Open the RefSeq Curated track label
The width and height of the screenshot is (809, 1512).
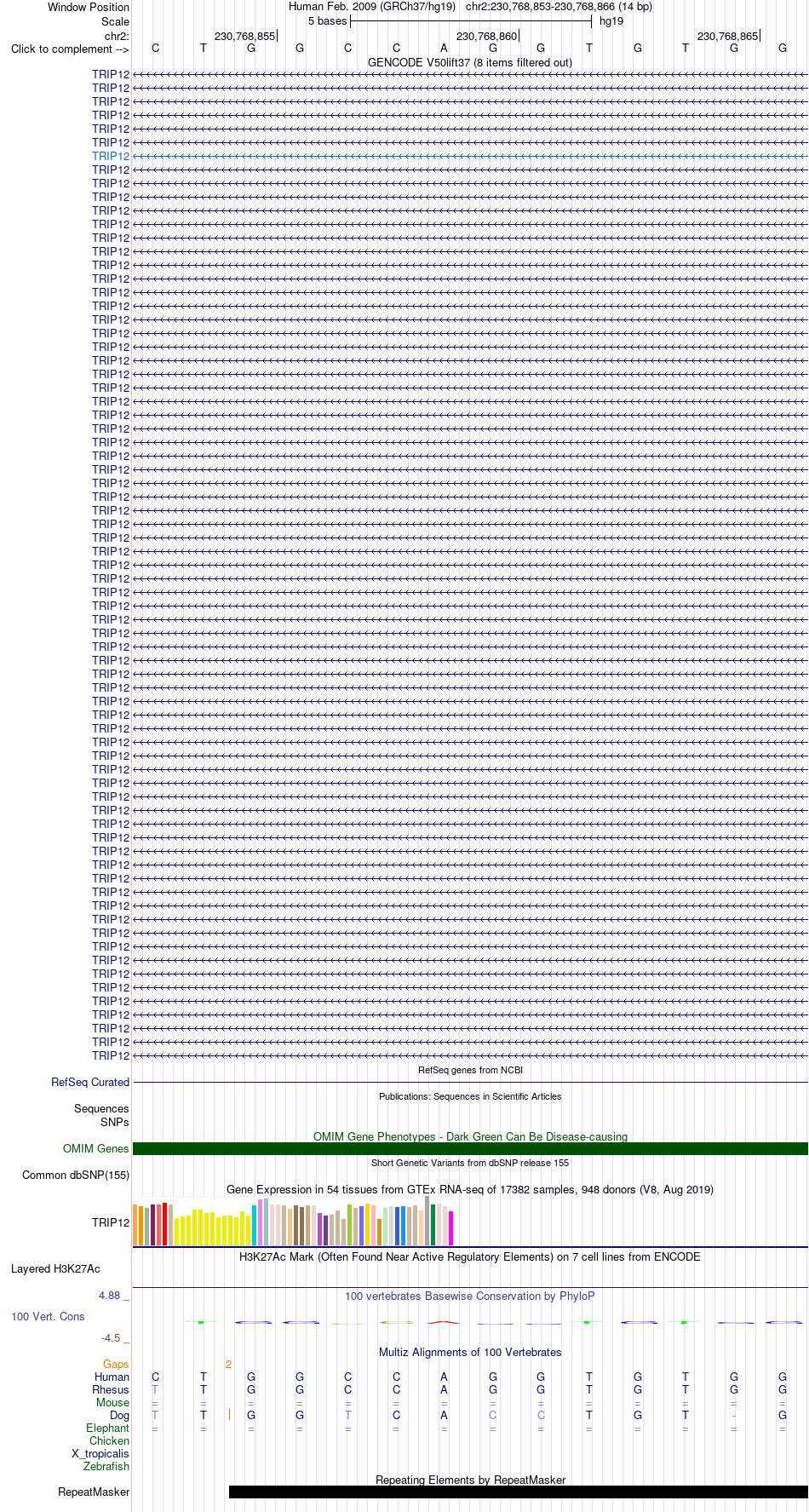90,1083
